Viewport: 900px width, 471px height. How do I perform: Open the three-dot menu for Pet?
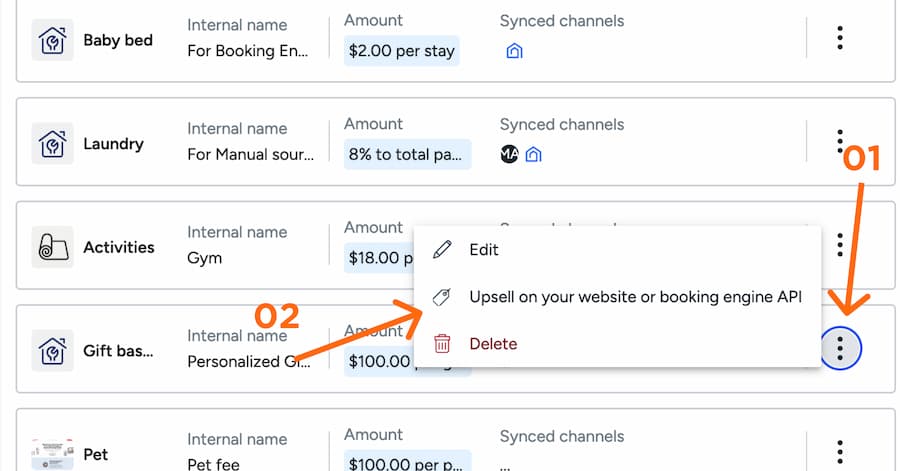pos(840,452)
